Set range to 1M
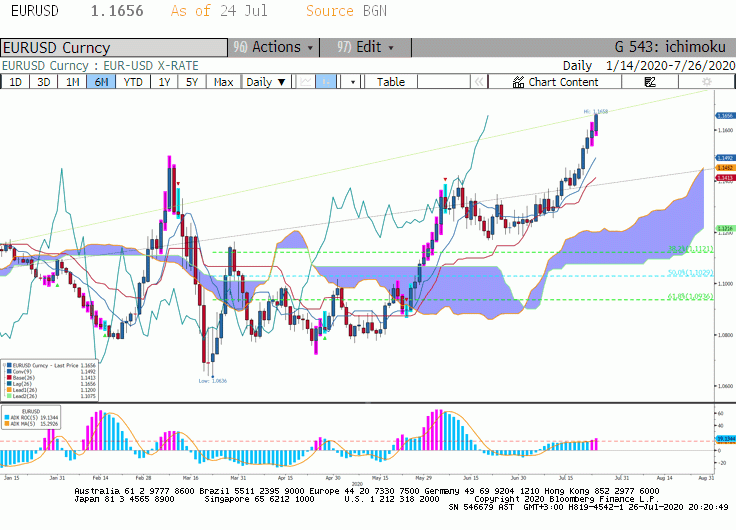Image resolution: width=736 pixels, height=530 pixels. tap(72, 82)
